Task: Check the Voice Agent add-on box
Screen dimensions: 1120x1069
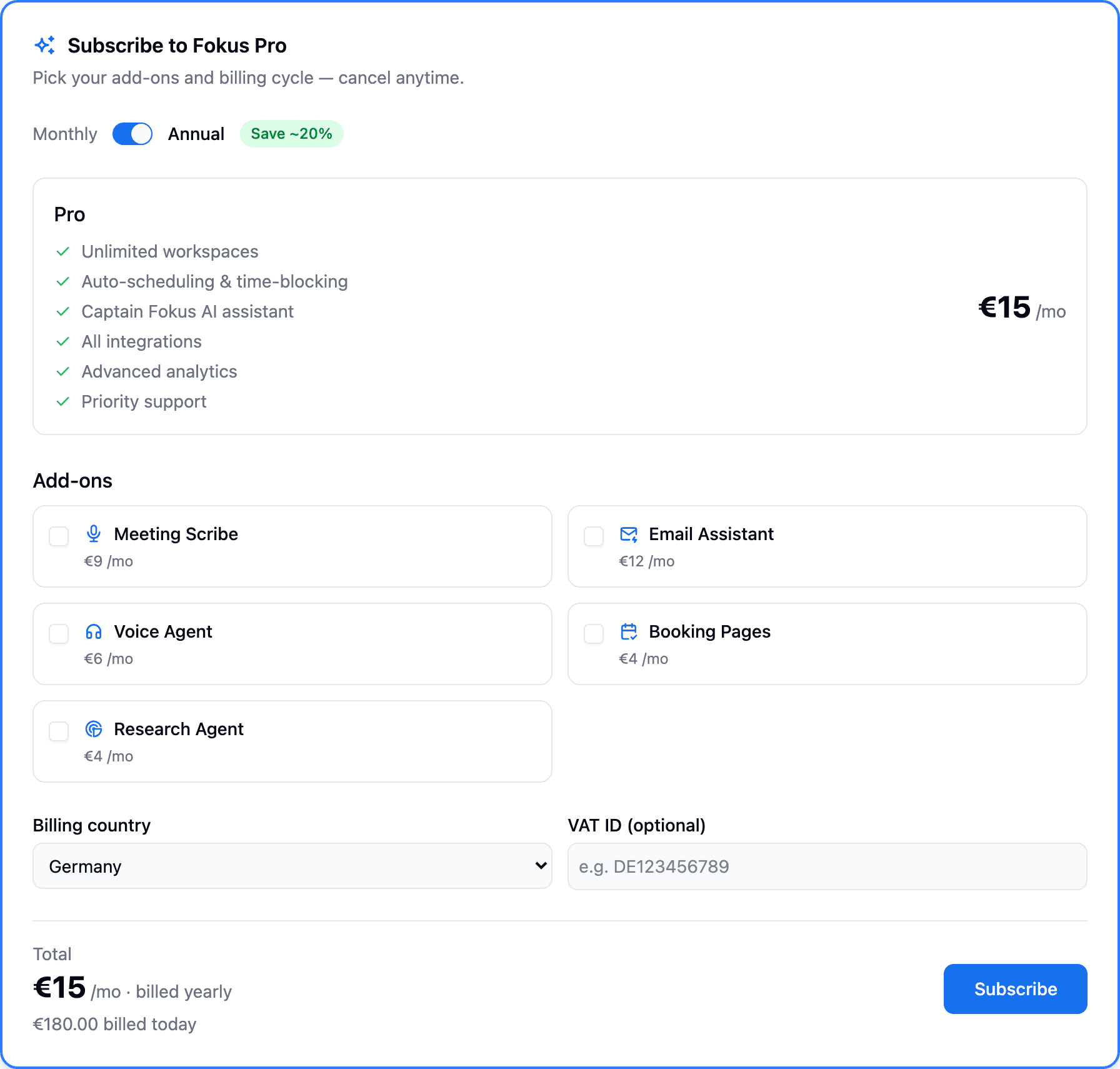Action: [59, 634]
